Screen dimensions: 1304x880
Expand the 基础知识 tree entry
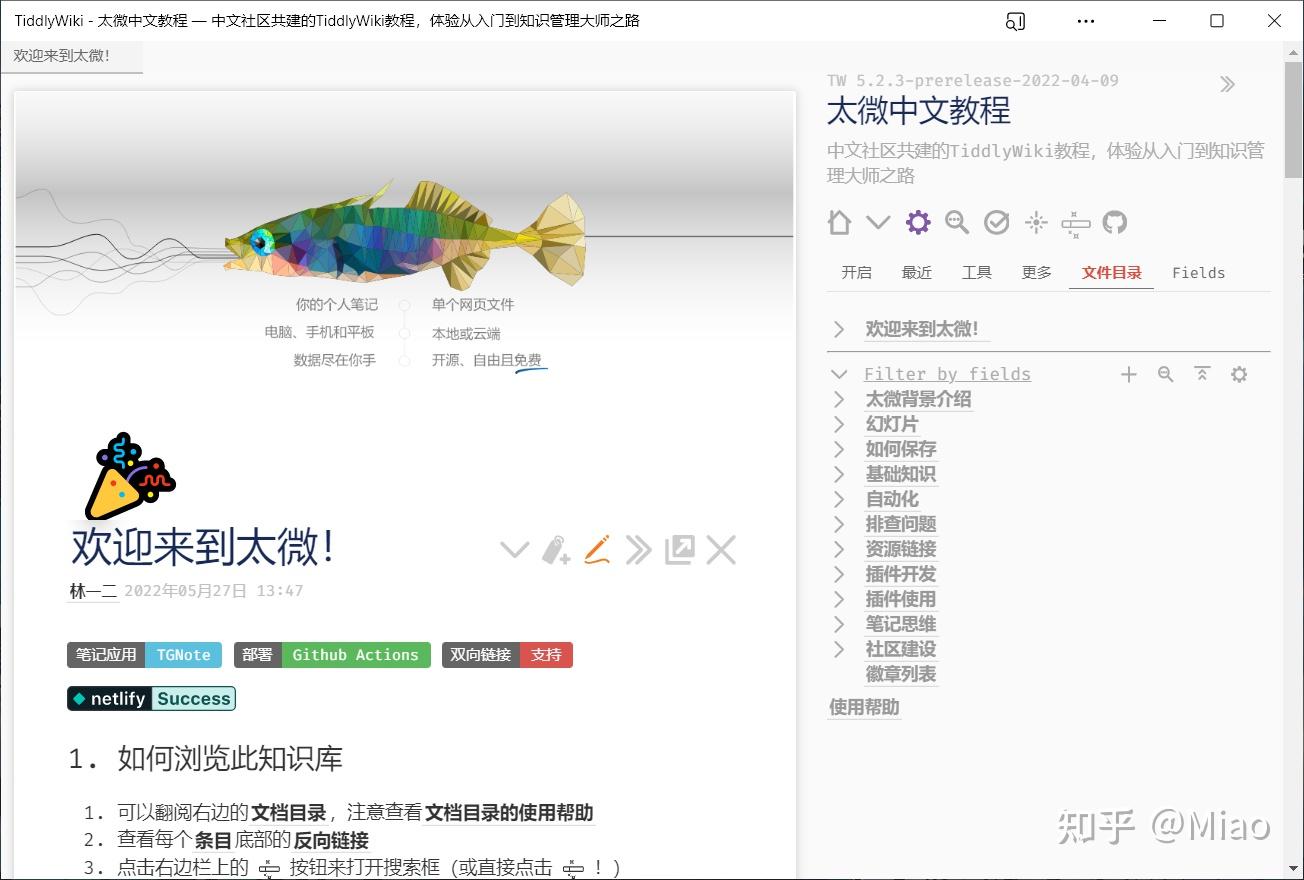(x=839, y=474)
